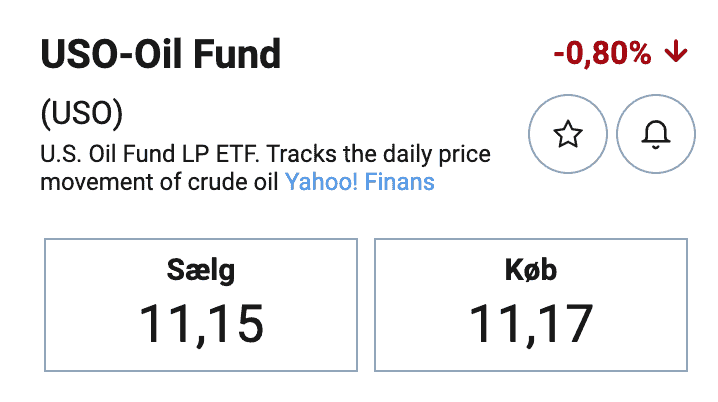This screenshot has height=402, width=718.
Task: Click the buy price 11,17
Action: (x=531, y=325)
